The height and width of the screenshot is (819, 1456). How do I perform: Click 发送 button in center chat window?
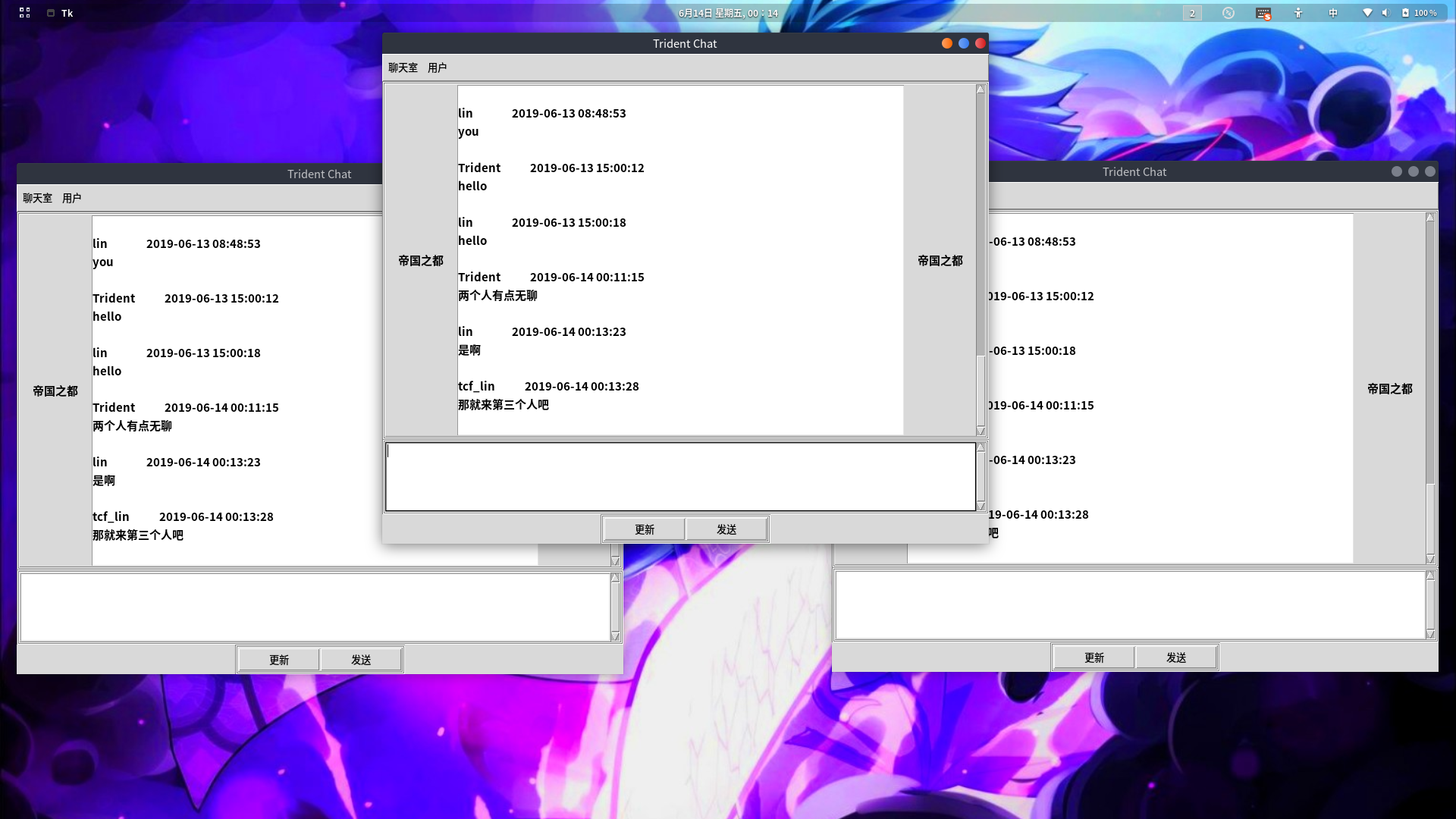coord(726,529)
